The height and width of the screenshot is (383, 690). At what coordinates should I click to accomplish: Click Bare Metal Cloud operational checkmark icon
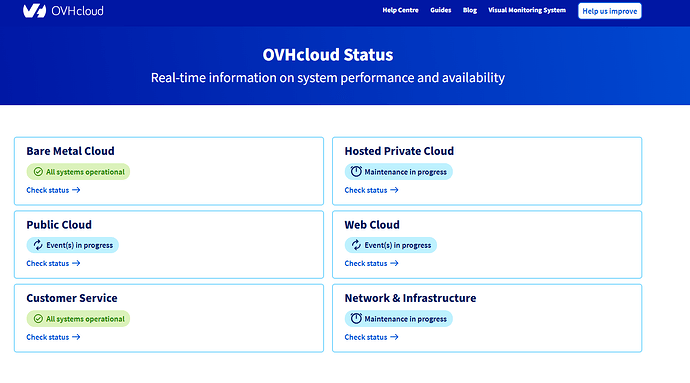point(38,172)
